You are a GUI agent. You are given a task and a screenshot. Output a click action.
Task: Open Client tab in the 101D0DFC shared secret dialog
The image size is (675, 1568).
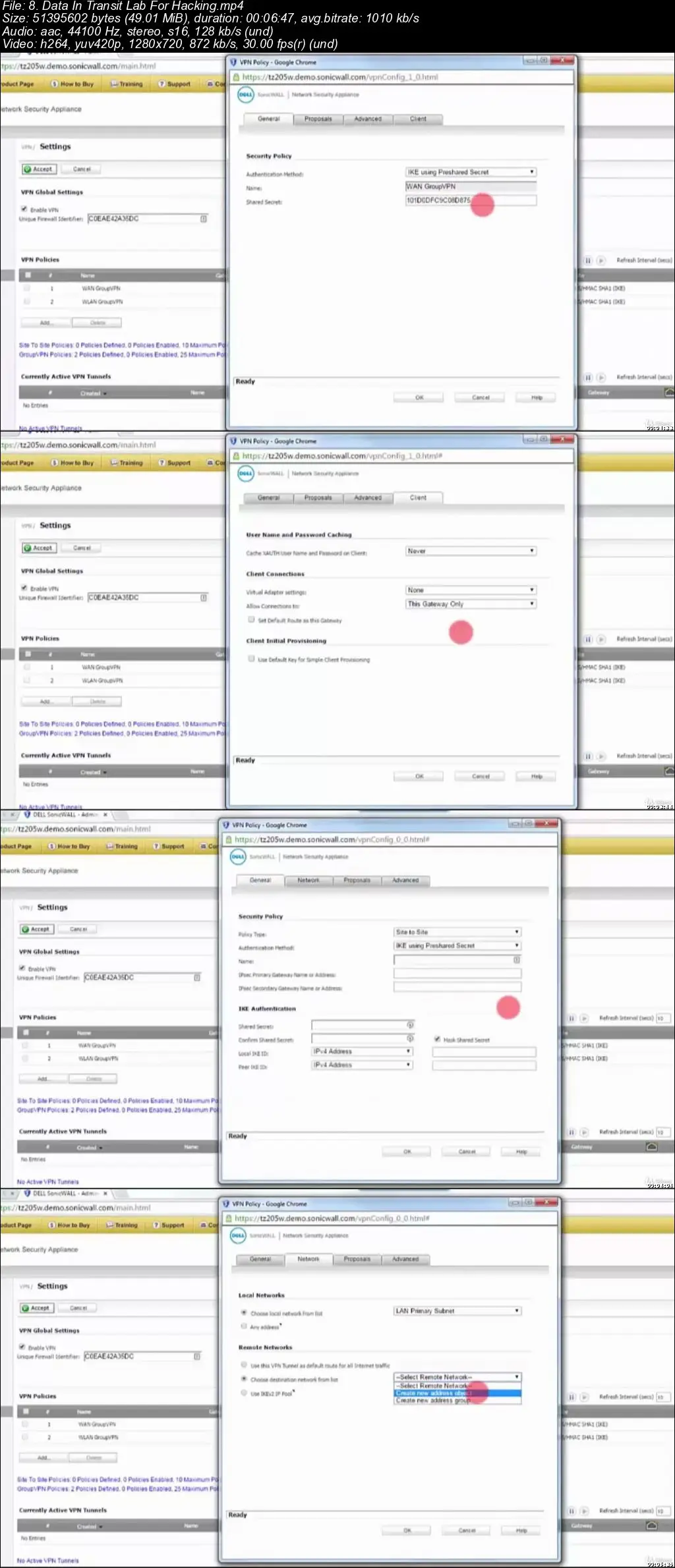coord(418,119)
